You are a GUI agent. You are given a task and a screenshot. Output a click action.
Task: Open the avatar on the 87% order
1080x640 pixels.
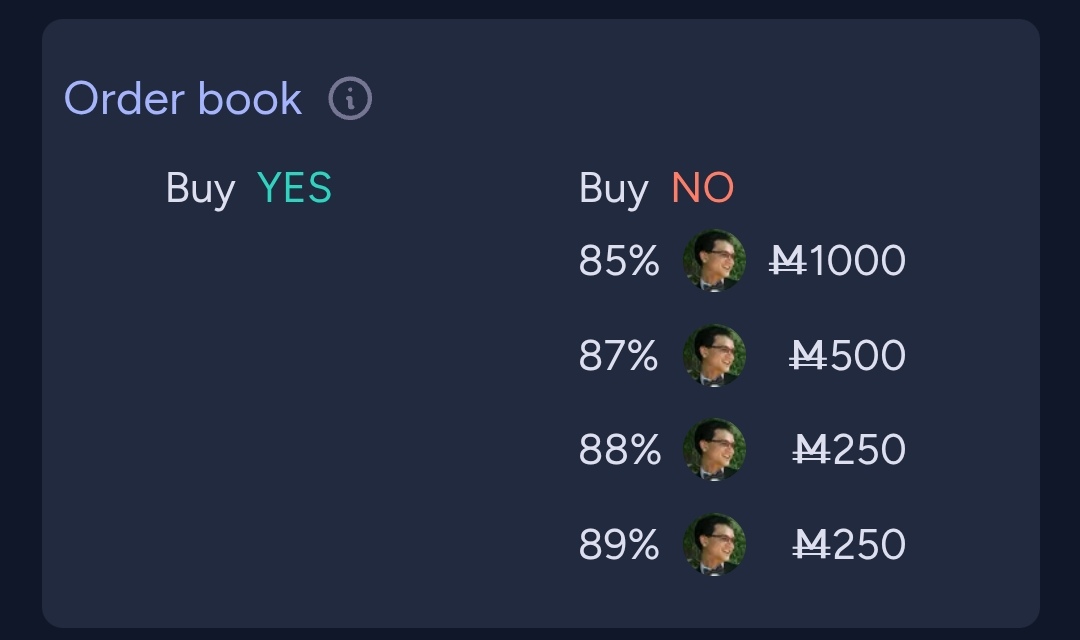[714, 355]
